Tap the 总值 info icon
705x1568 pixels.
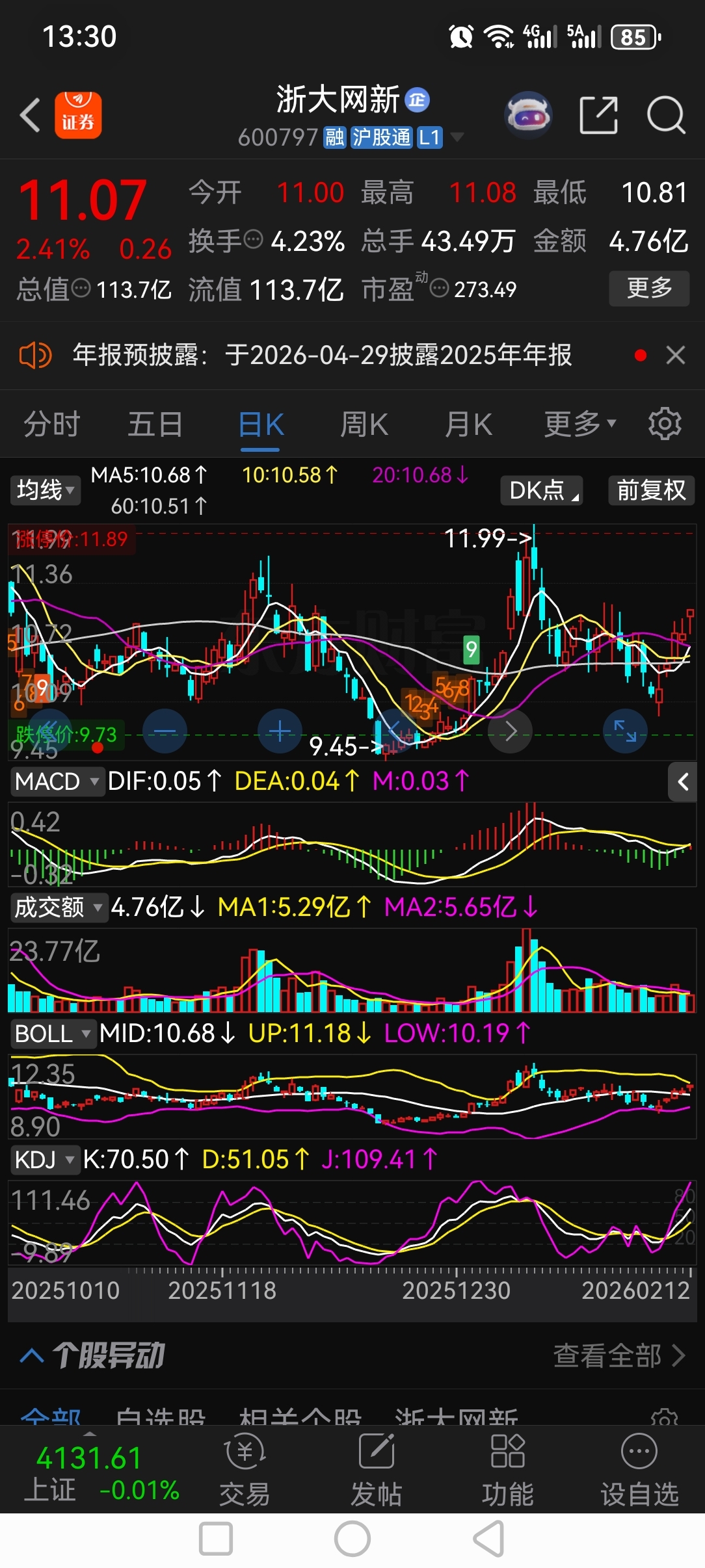click(x=81, y=287)
